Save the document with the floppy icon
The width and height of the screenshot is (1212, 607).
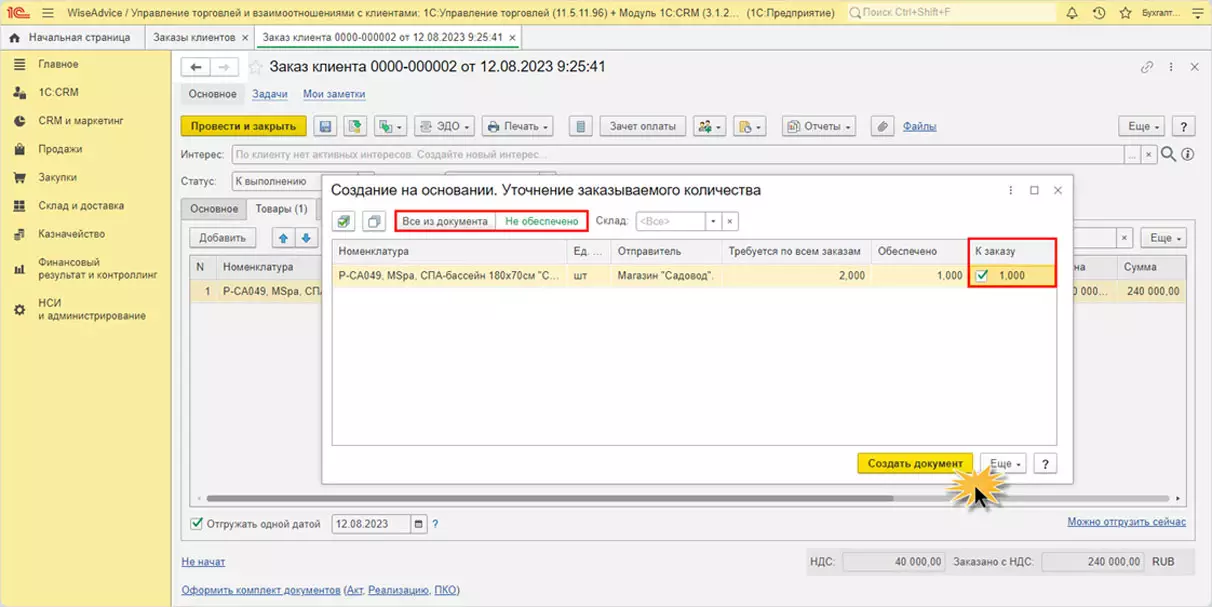(x=324, y=127)
